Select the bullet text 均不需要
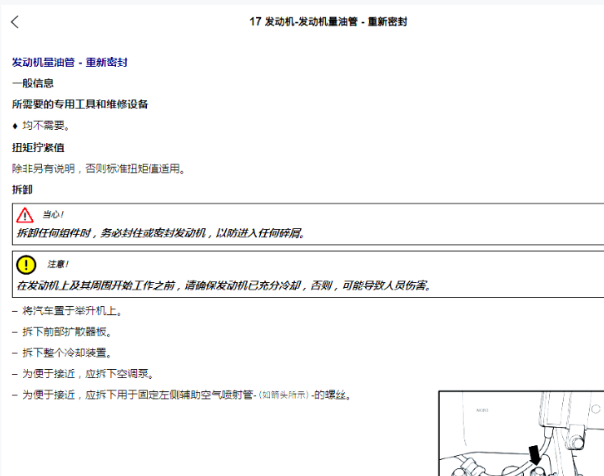Image resolution: width=604 pixels, height=476 pixels. click(45, 126)
